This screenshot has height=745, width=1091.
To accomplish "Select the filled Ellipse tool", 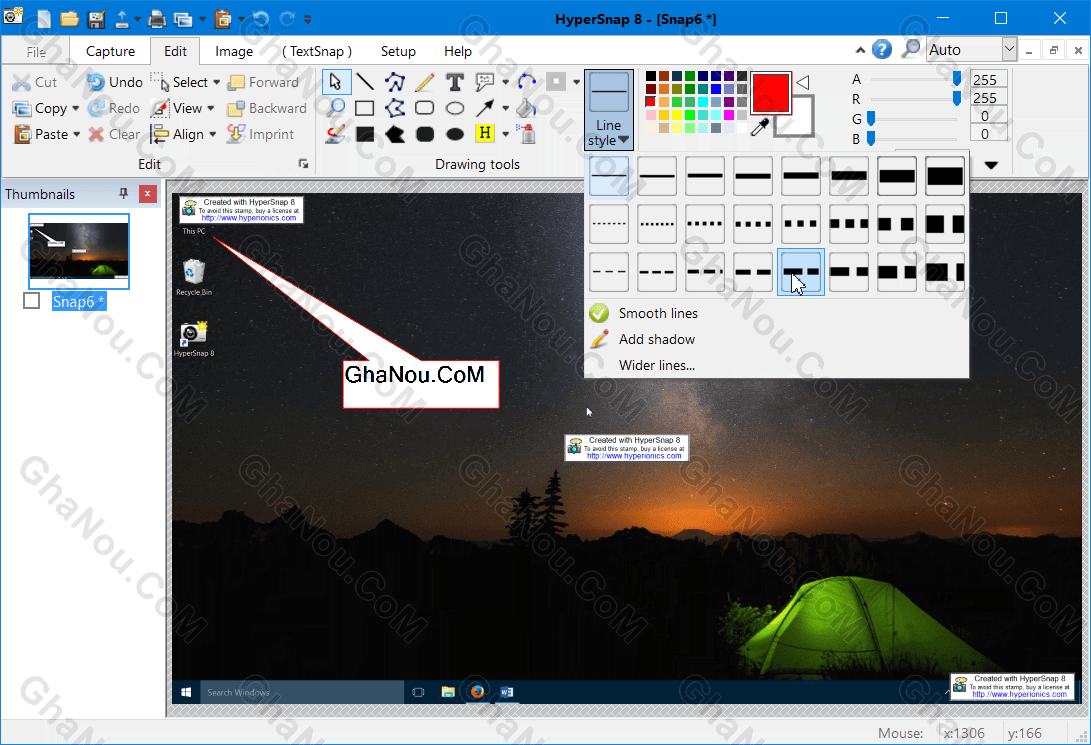I will coord(454,134).
